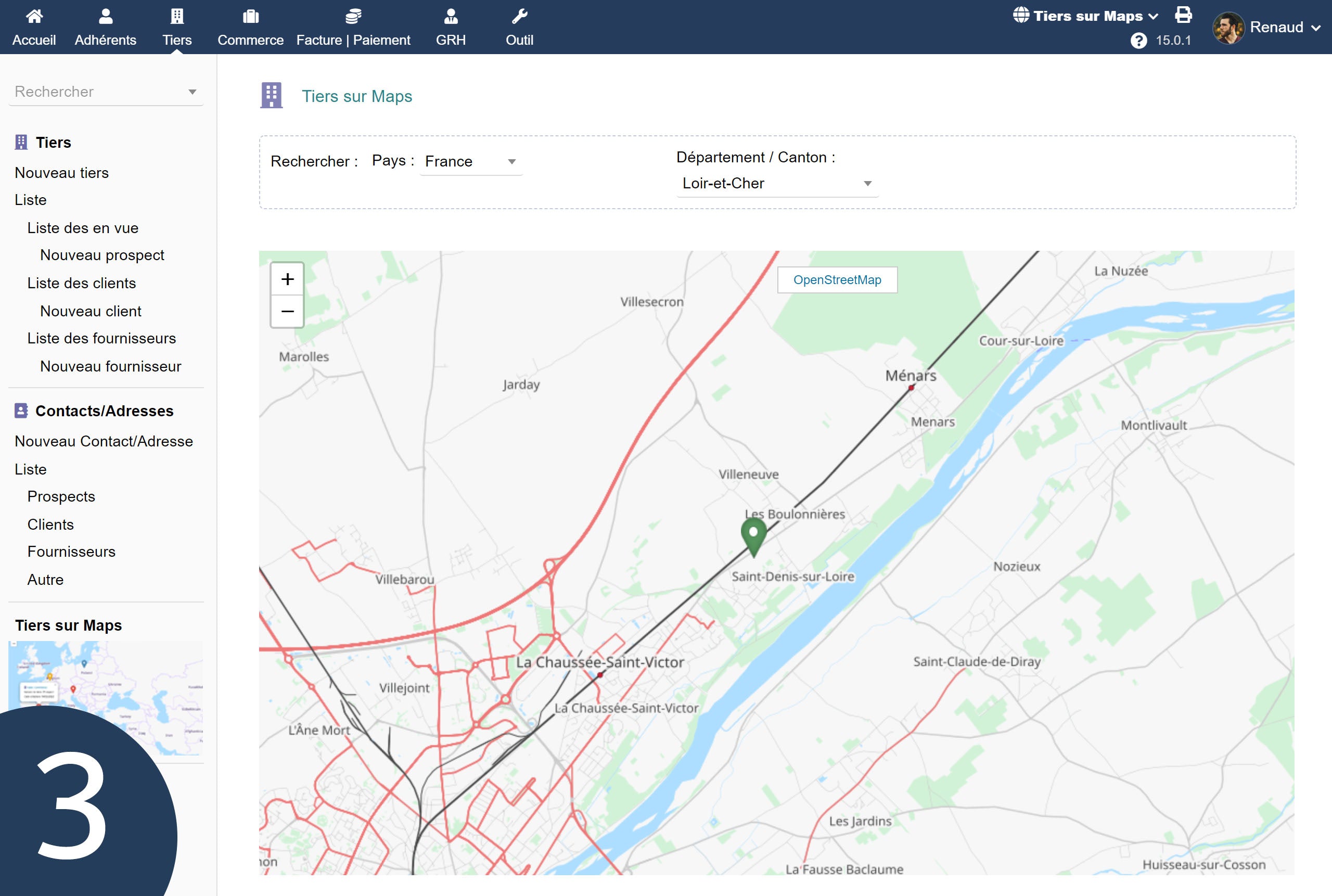Click the Outil wrench icon
This screenshot has width=1332, height=896.
point(519,17)
